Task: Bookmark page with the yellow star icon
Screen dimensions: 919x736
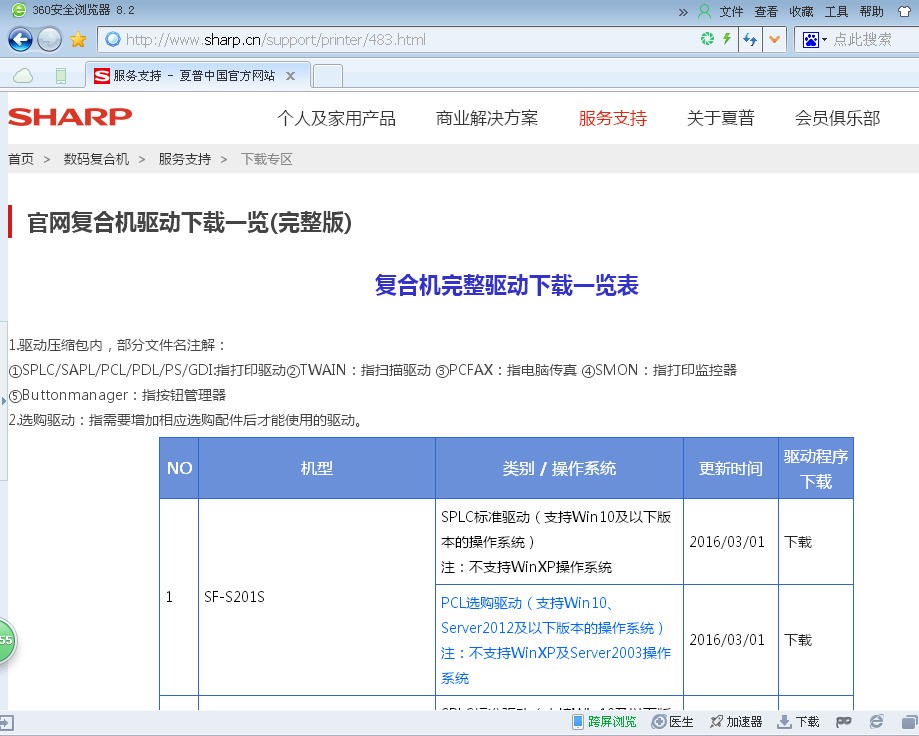Action: click(x=78, y=40)
